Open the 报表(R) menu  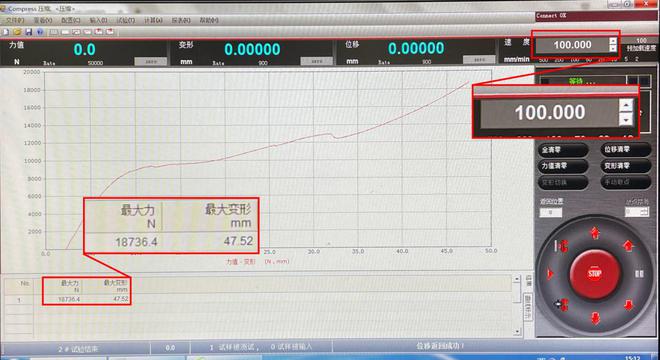click(181, 20)
